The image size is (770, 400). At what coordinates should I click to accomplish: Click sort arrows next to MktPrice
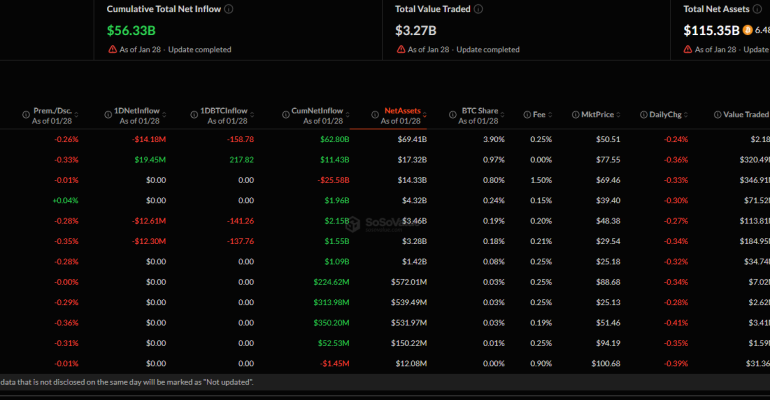pyautogui.click(x=618, y=115)
